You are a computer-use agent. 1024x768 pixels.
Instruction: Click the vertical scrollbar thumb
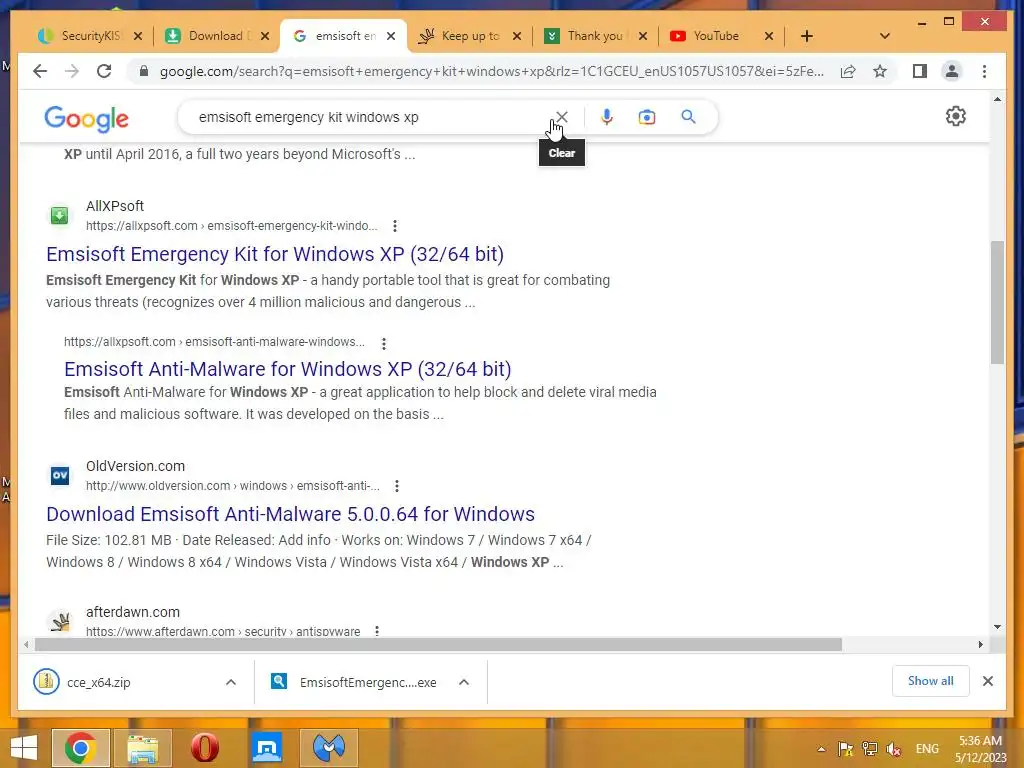pyautogui.click(x=997, y=302)
